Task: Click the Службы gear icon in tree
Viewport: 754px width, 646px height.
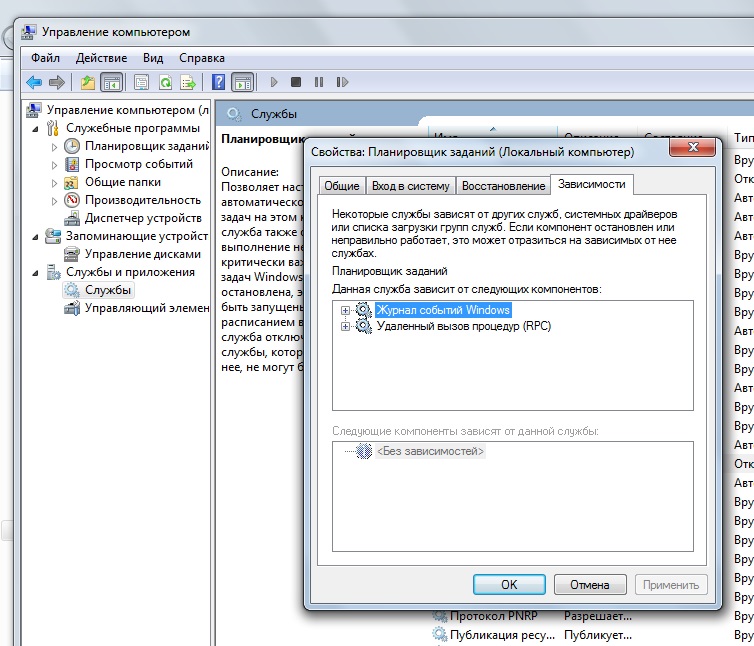Action: 72,290
